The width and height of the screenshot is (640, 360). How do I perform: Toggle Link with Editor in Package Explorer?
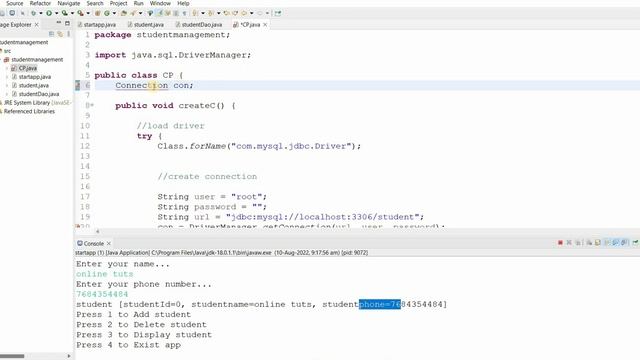coord(60,34)
